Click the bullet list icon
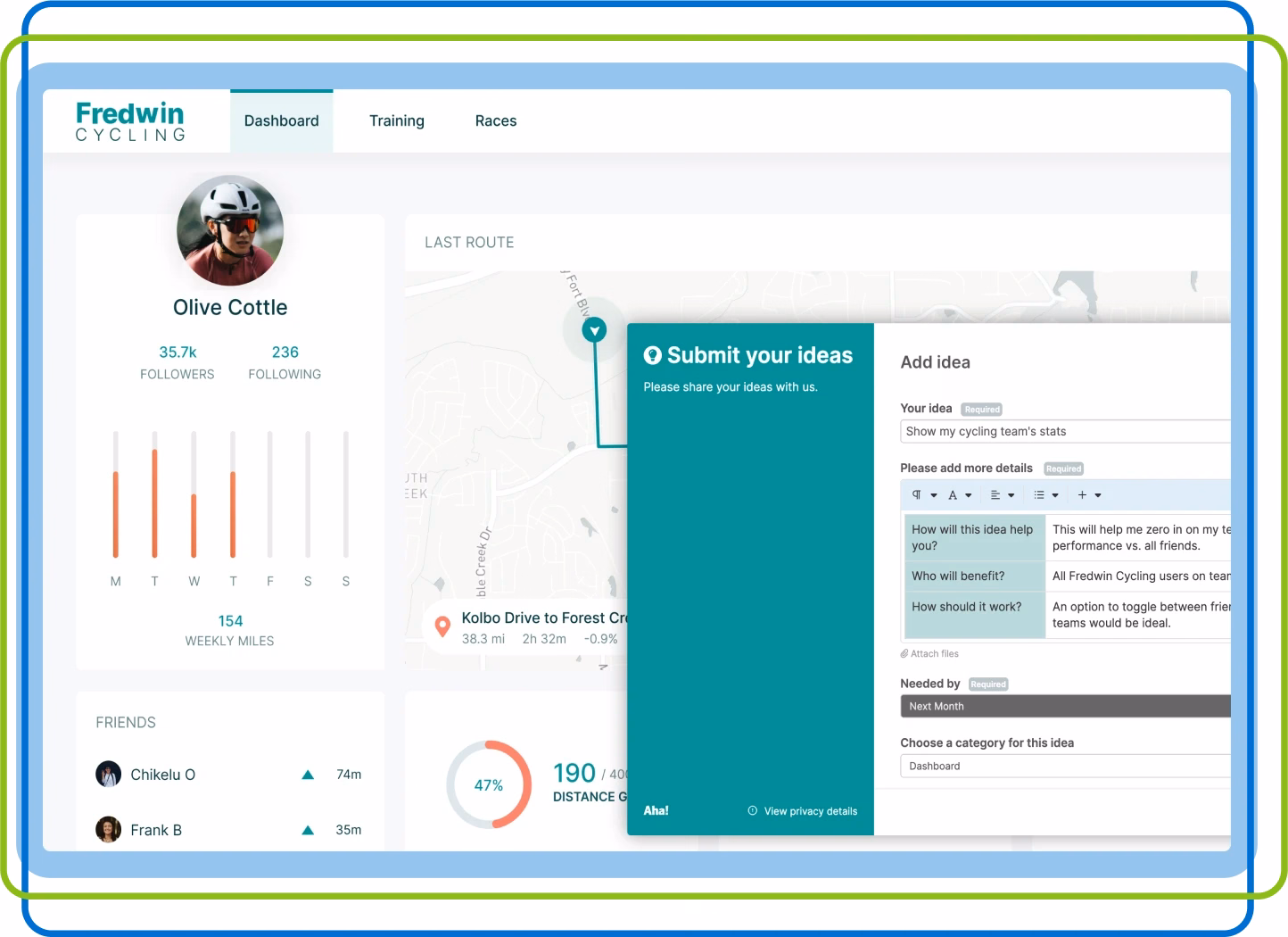 [1039, 495]
